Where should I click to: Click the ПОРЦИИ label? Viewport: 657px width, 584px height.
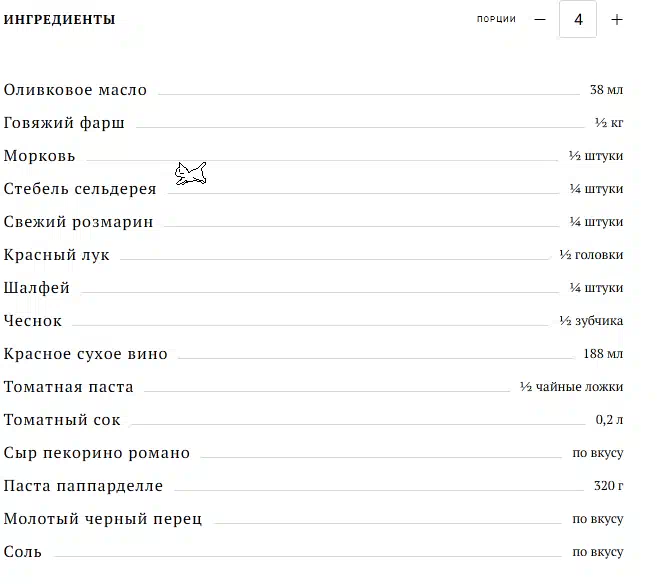pyautogui.click(x=496, y=20)
